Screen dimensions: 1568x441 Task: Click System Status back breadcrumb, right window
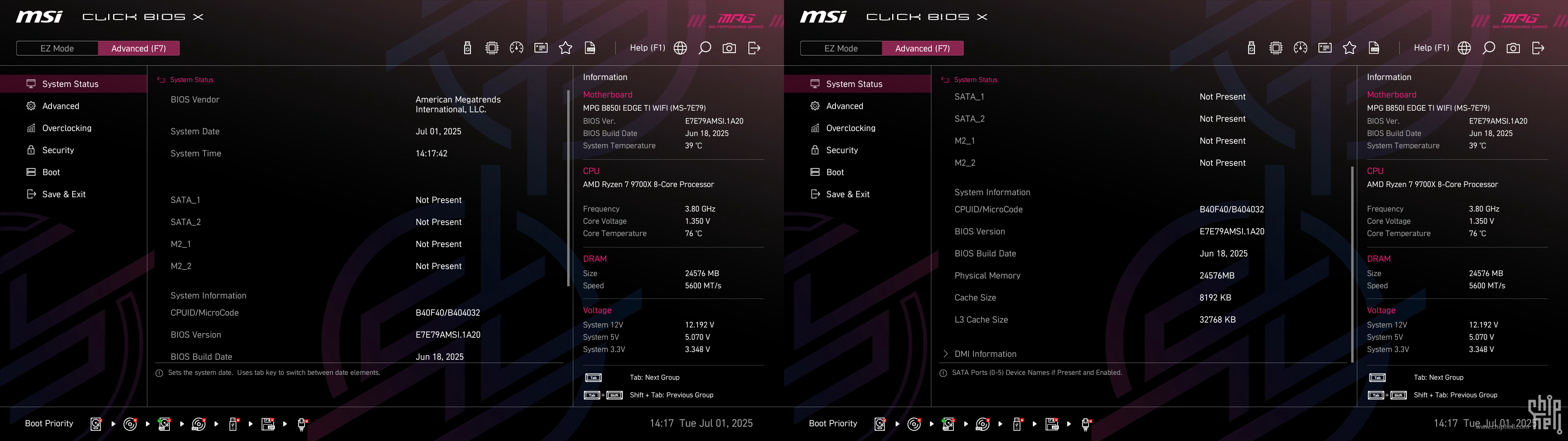click(970, 80)
